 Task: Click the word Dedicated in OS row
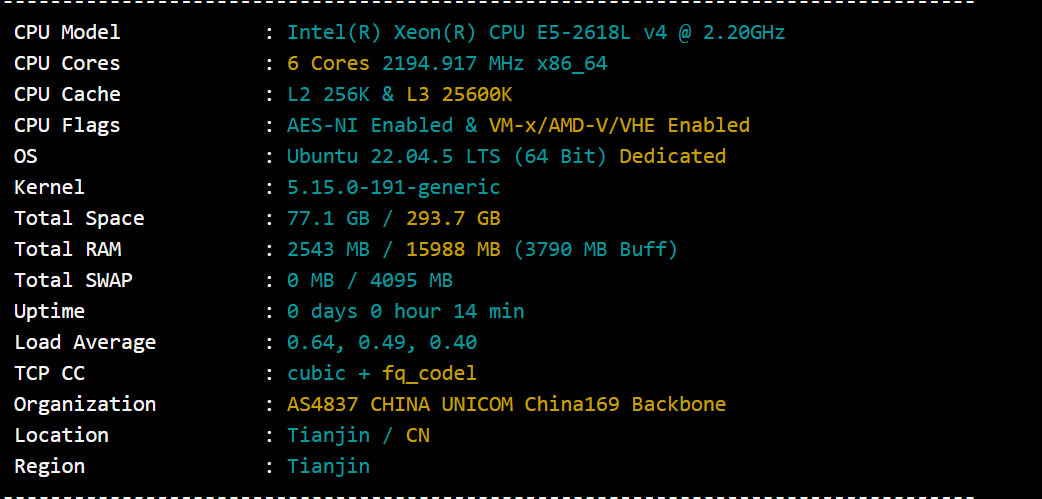(x=673, y=156)
